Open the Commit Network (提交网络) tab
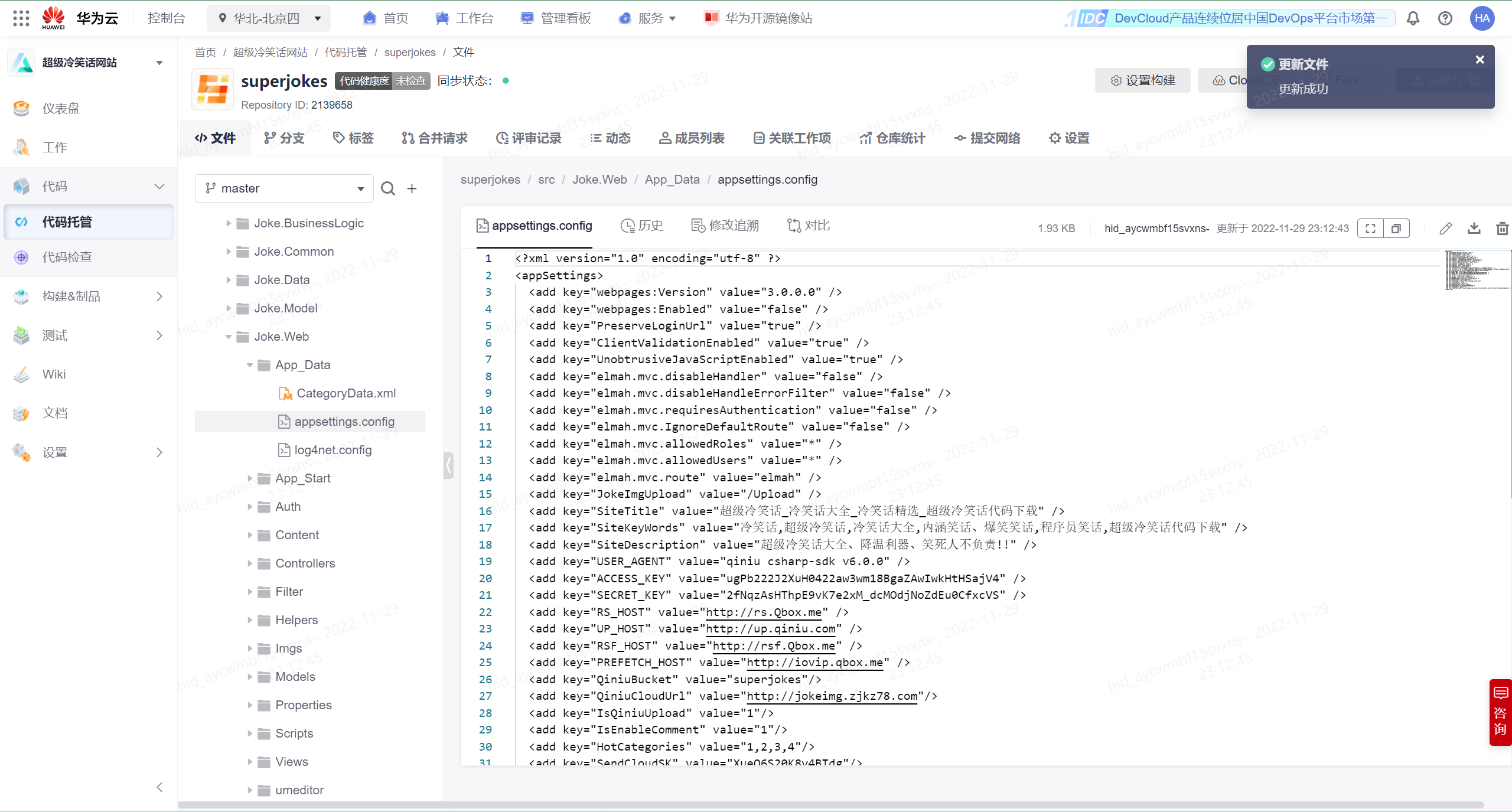The width and height of the screenshot is (1512, 812). pos(987,138)
